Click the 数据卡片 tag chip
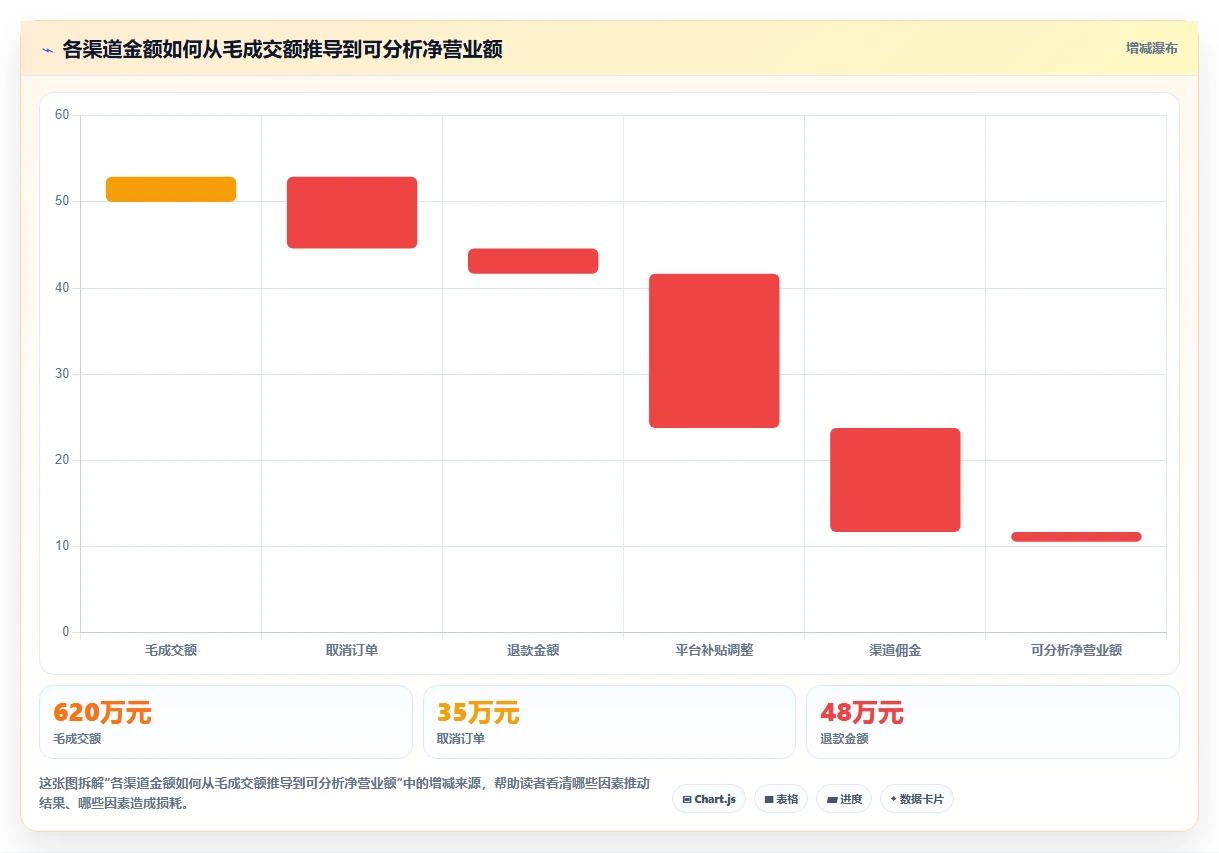This screenshot has width=1219, height=853. pyautogui.click(x=917, y=799)
